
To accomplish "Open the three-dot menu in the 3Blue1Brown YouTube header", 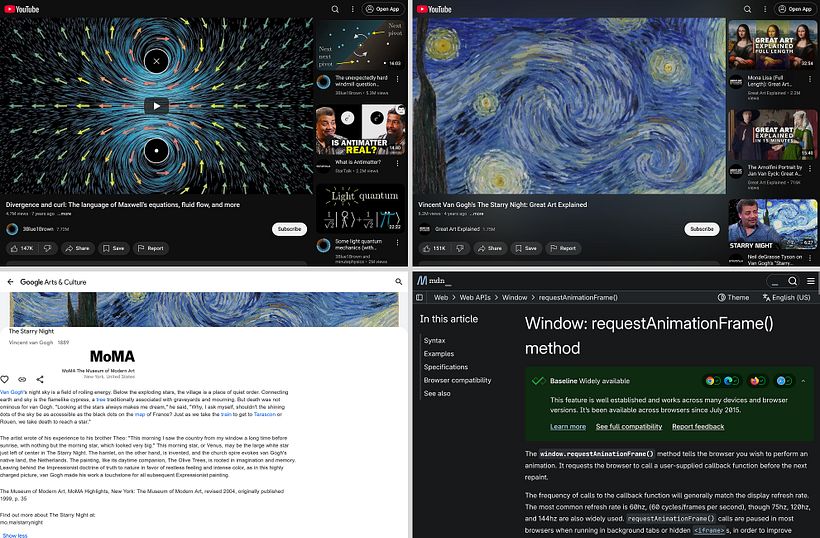I will coord(352,9).
